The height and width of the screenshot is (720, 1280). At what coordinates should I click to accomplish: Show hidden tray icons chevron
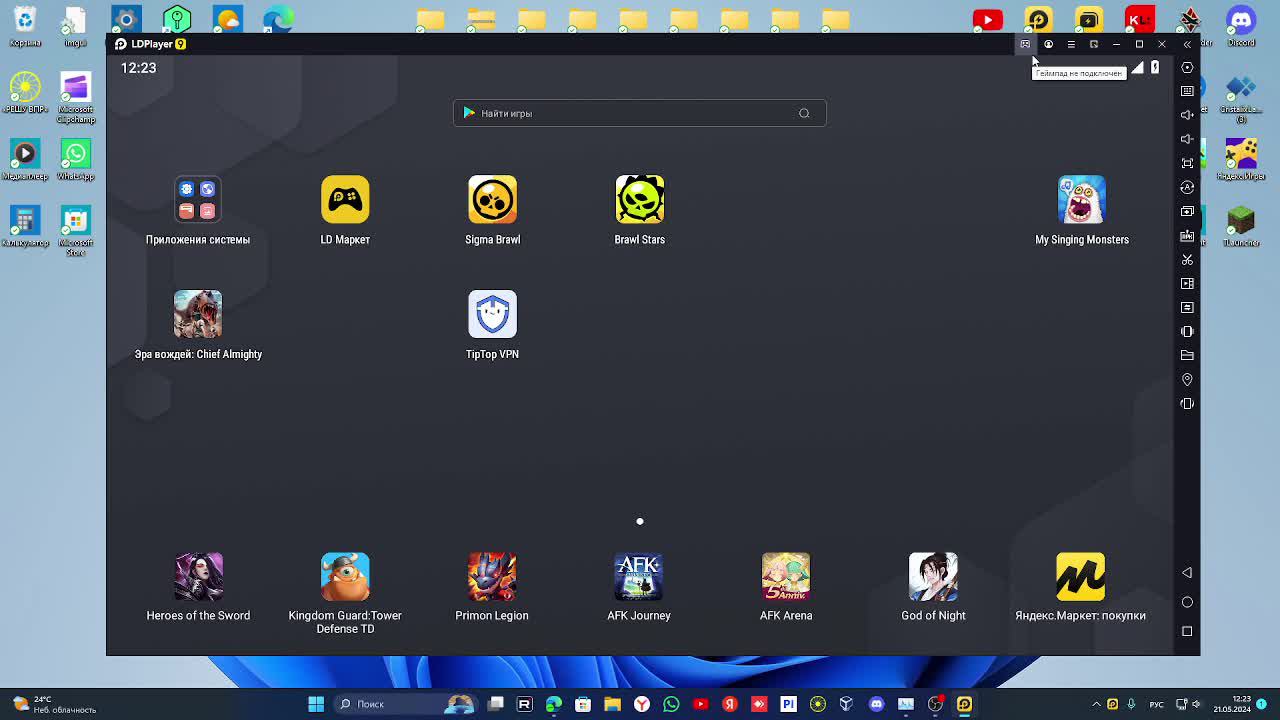point(1096,704)
